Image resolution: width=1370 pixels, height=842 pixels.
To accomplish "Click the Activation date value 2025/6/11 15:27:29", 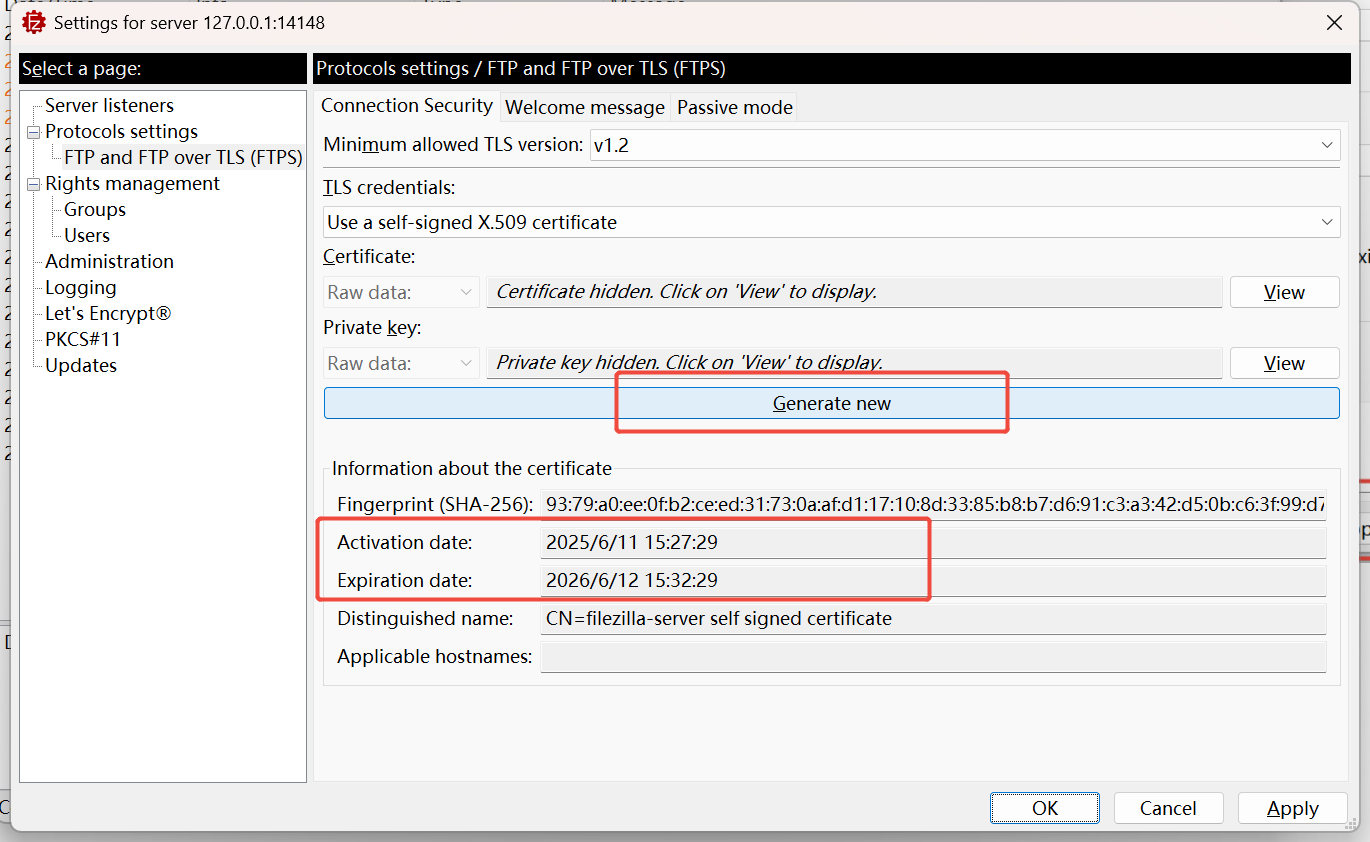I will [933, 542].
